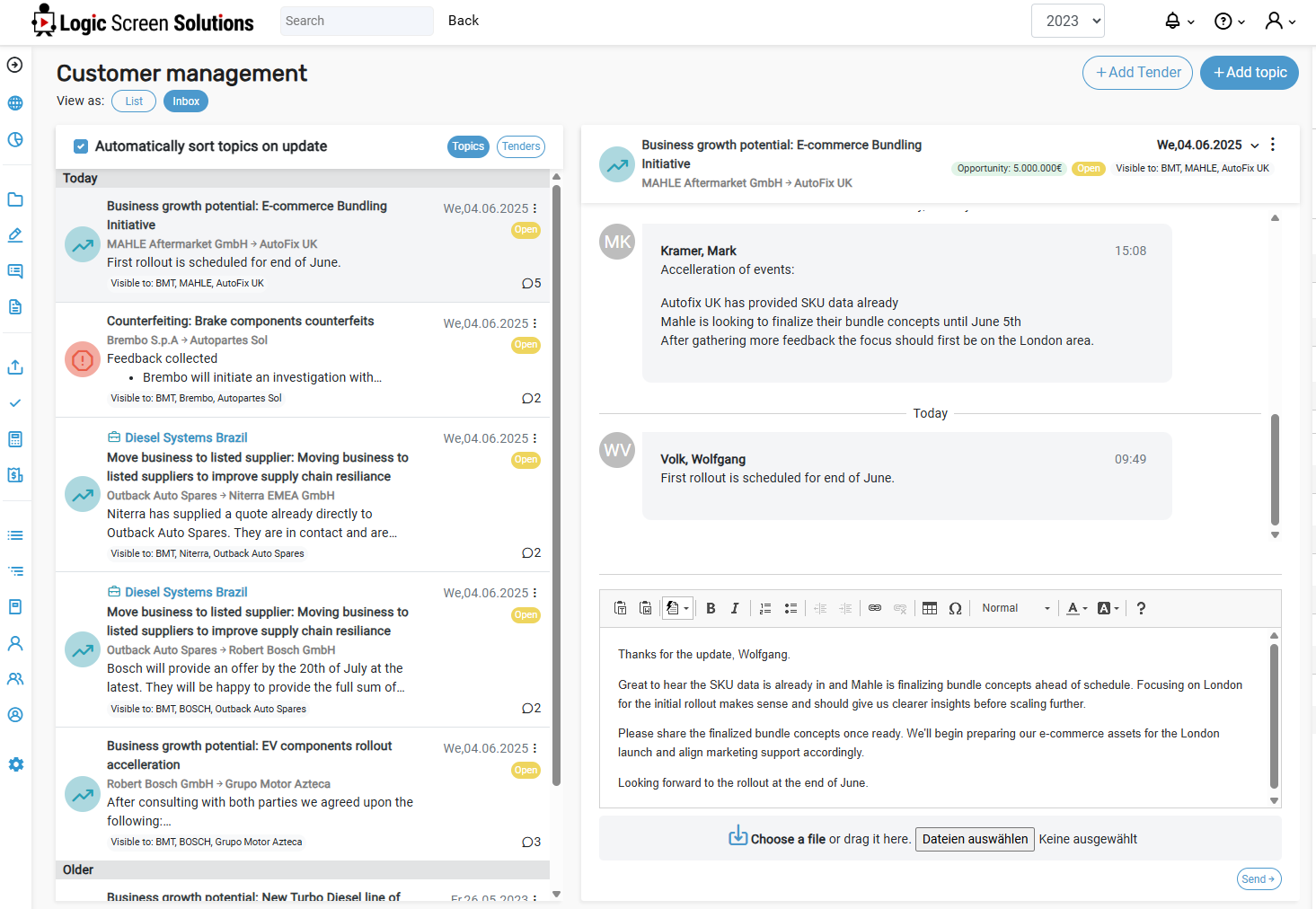1316x909 pixels.
Task: Select EV components rollout acceleration topic
Action: point(303,794)
